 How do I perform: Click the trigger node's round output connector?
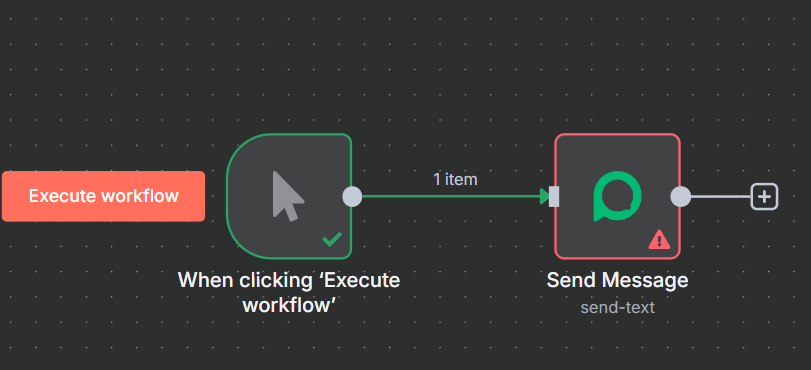(352, 197)
